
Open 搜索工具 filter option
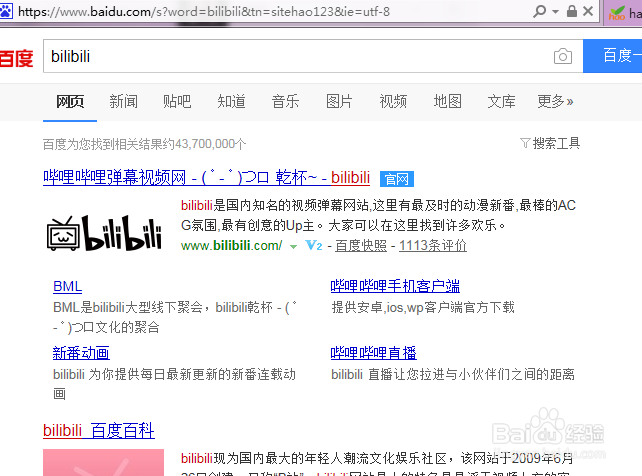click(x=550, y=143)
